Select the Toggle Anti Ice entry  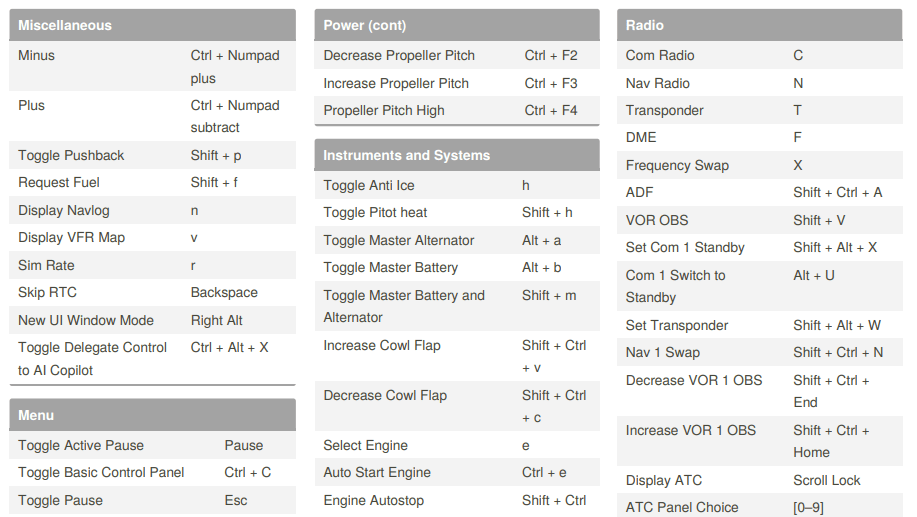pyautogui.click(x=369, y=185)
